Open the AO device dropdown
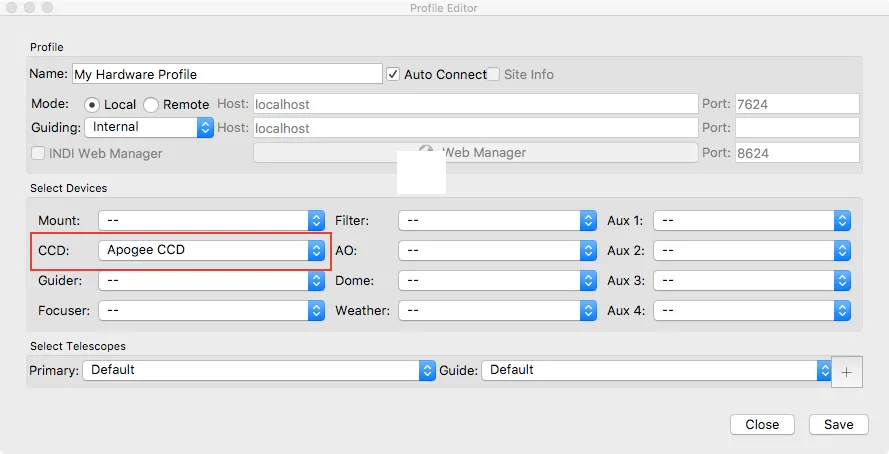The image size is (889, 454). point(497,251)
